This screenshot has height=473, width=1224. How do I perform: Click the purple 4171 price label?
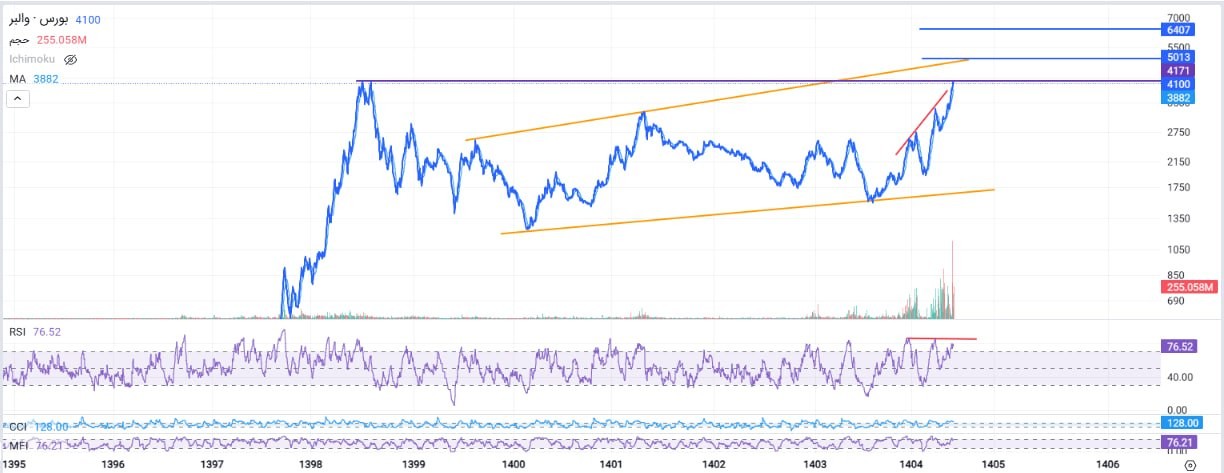[1177, 72]
